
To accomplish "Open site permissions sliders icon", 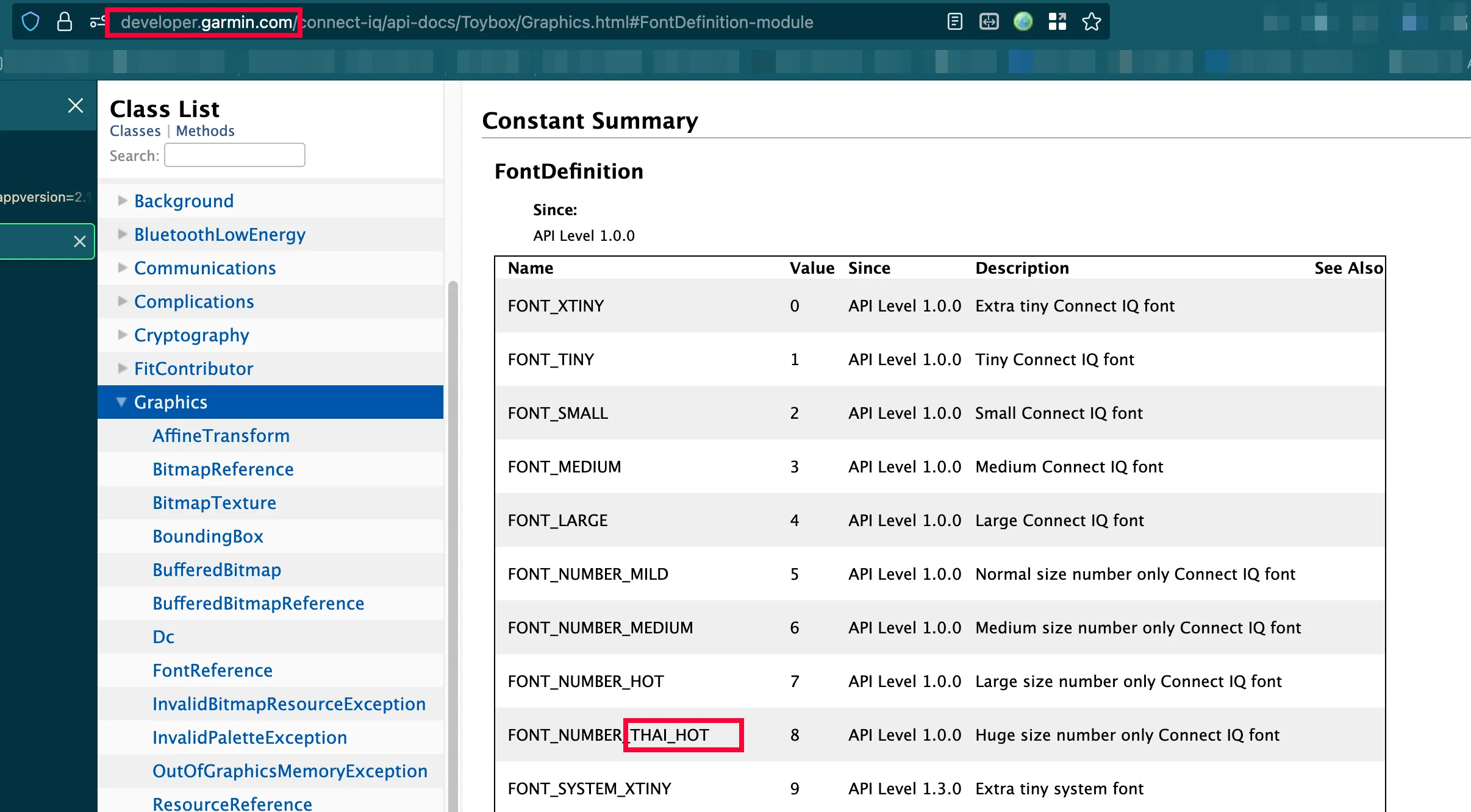I will 96,22.
